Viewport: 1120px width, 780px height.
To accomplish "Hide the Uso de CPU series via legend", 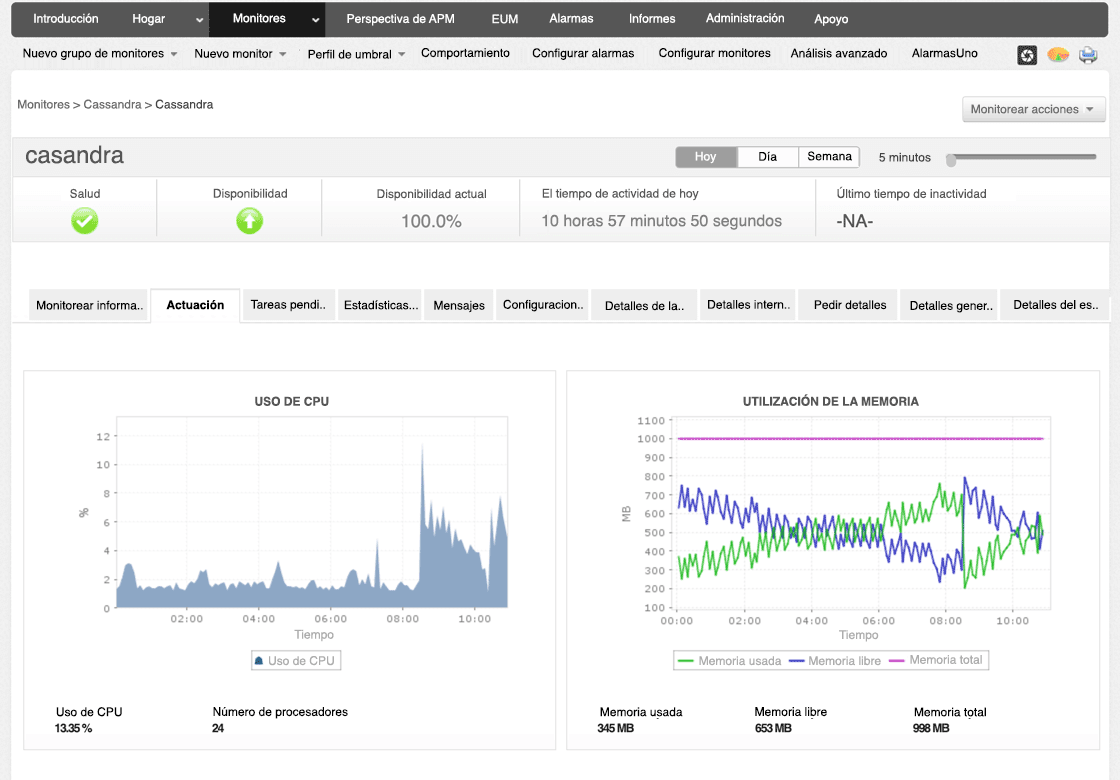I will 296,660.
